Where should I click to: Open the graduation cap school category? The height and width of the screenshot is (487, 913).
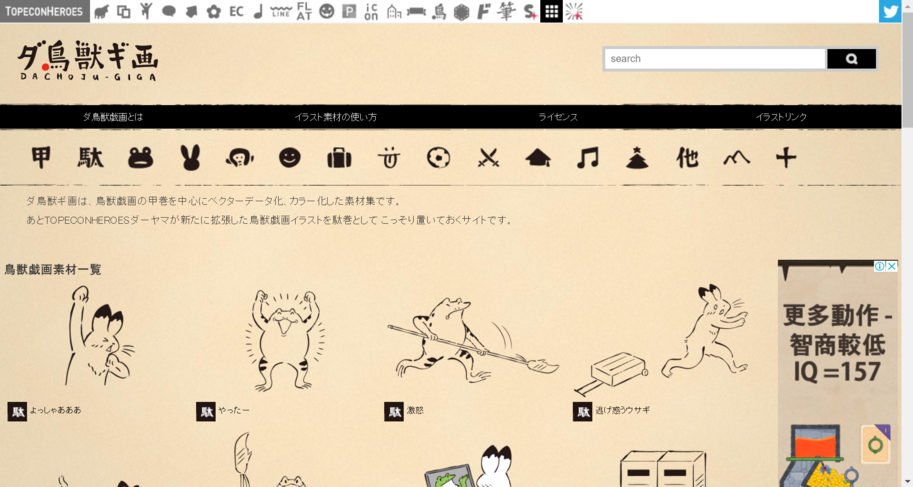(x=538, y=158)
